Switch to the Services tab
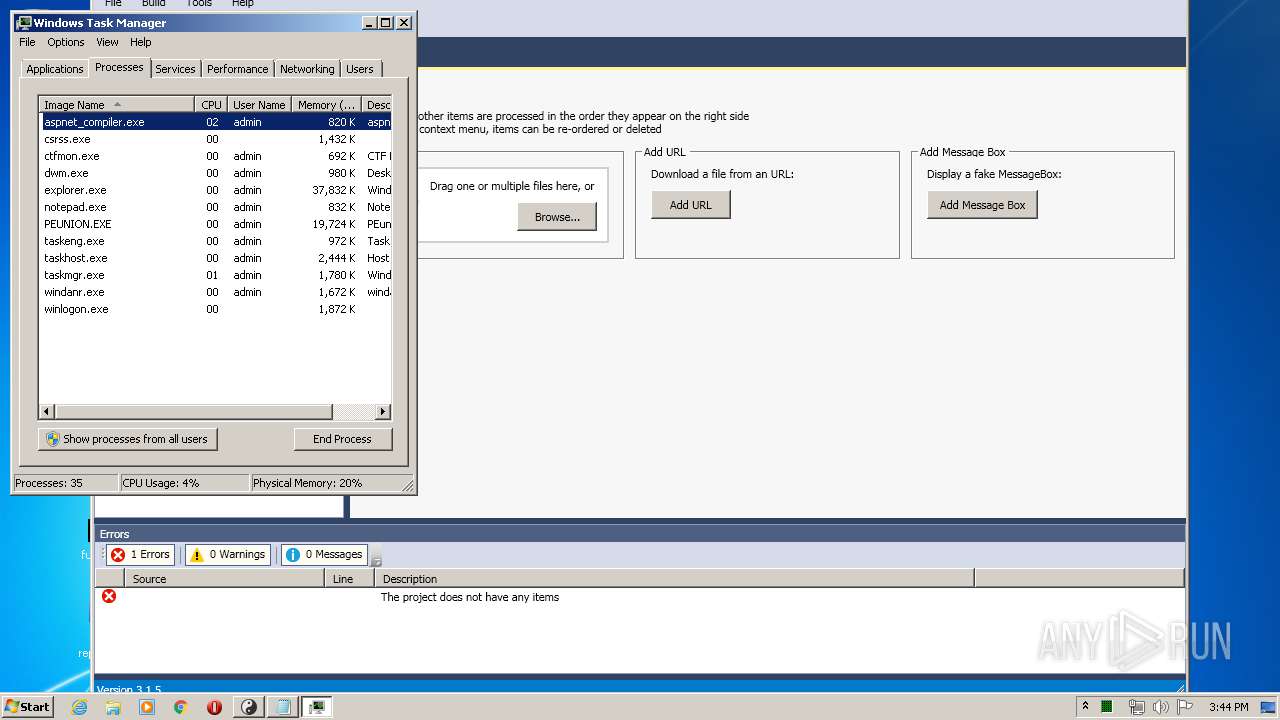 (175, 69)
